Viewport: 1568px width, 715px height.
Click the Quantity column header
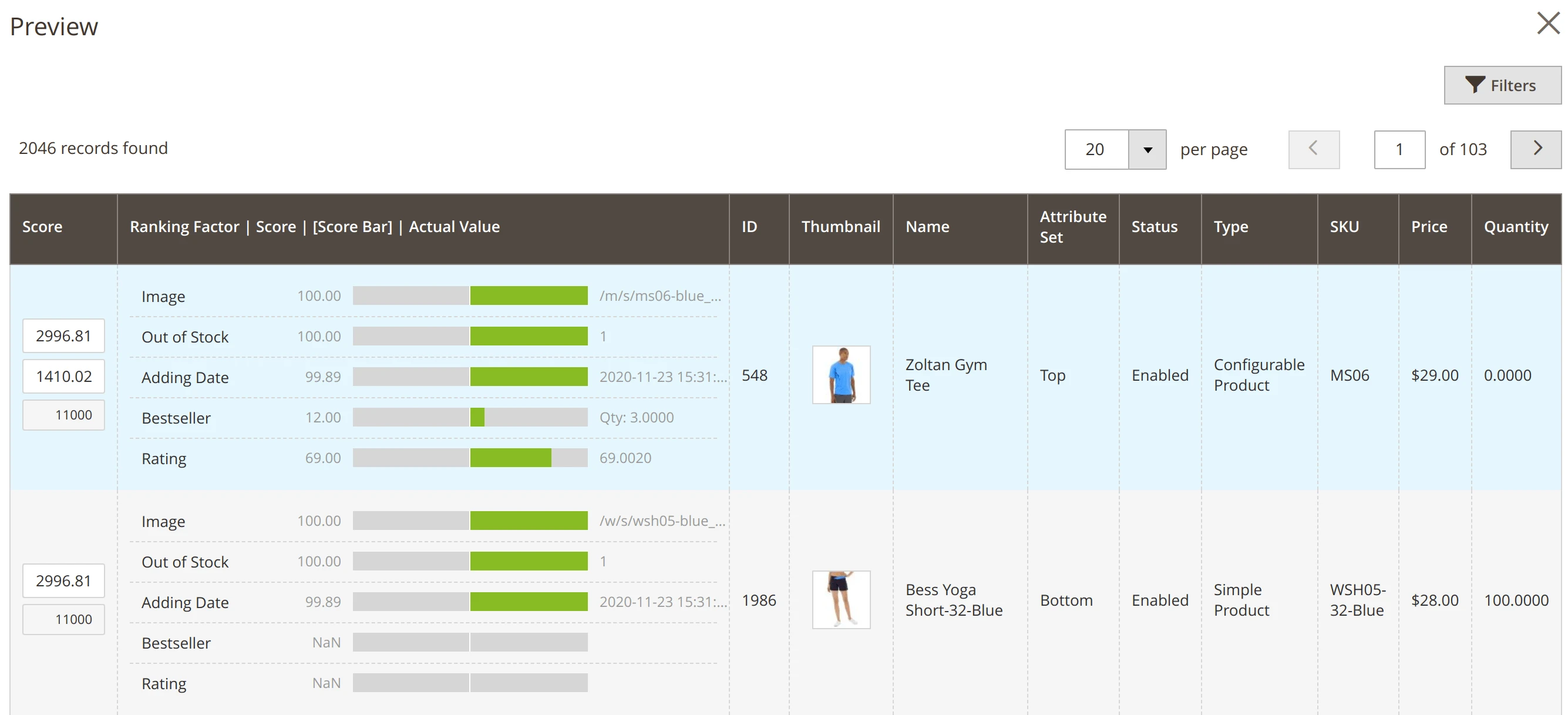point(1516,226)
